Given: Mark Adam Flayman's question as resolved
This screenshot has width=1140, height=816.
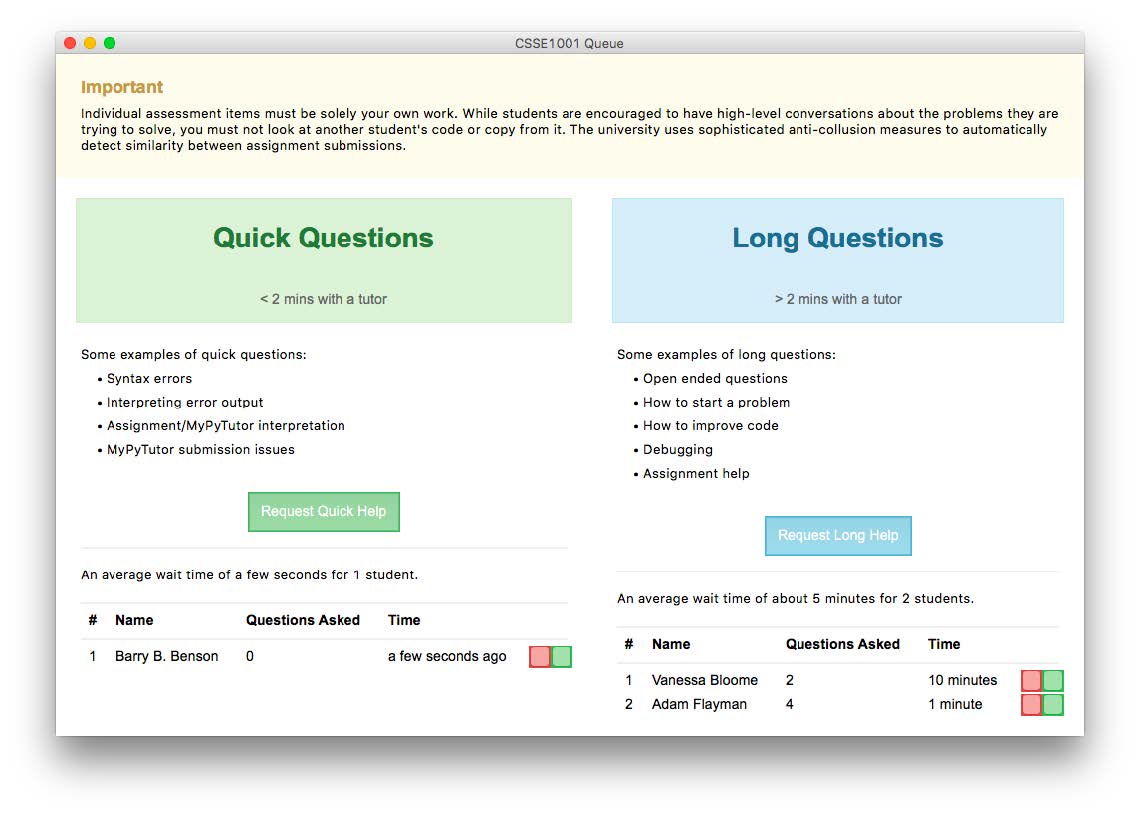Looking at the screenshot, I should pos(1052,704).
